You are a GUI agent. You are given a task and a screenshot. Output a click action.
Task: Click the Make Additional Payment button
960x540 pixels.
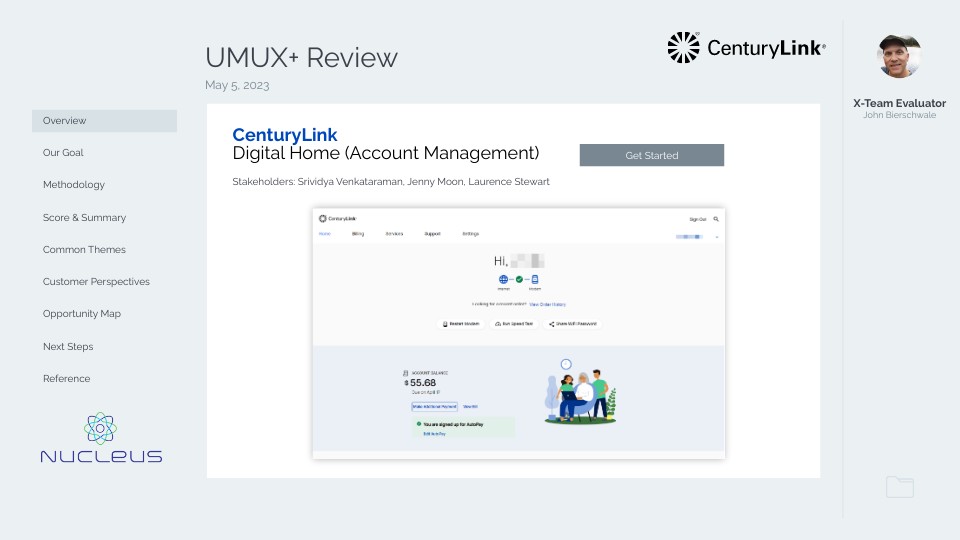[x=434, y=406]
